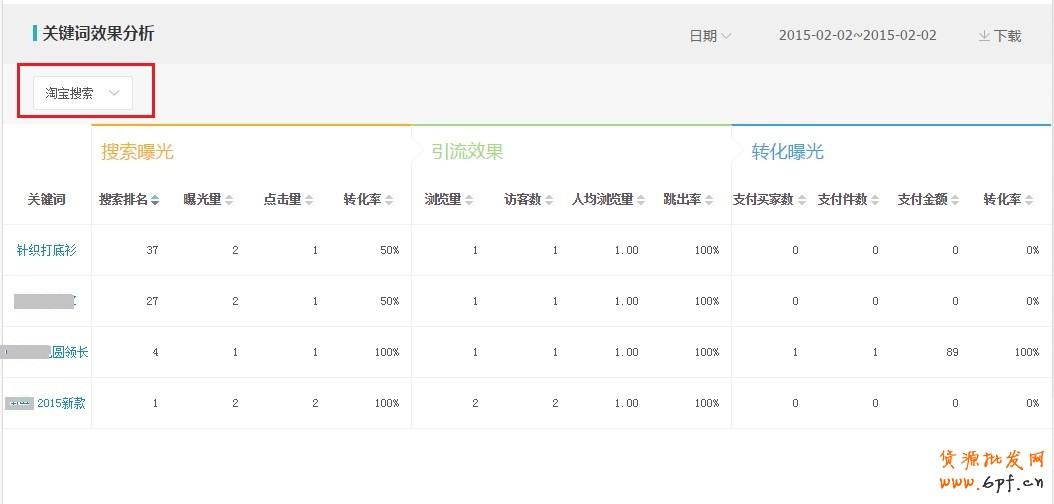Screen dimensions: 1054x504
Task: Sort by 跳出率 arrow icon
Action: 709,200
